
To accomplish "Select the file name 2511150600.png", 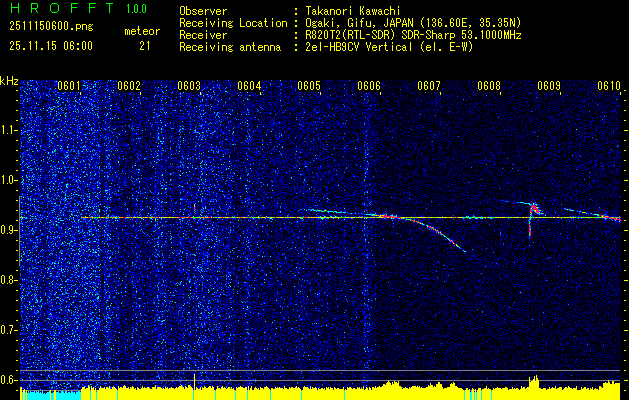I will [51, 27].
